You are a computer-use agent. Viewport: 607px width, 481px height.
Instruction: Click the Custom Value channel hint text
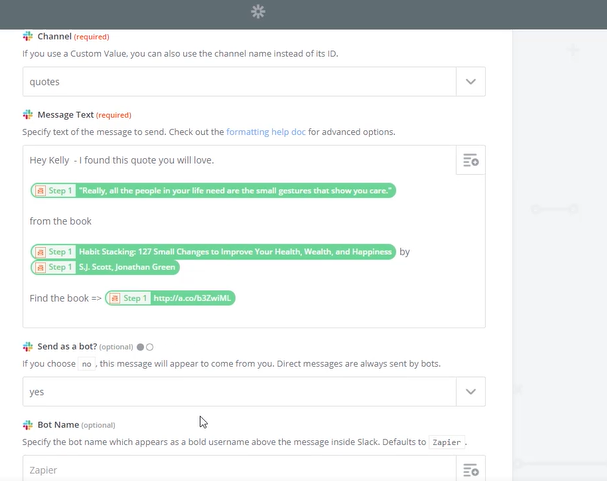click(180, 54)
